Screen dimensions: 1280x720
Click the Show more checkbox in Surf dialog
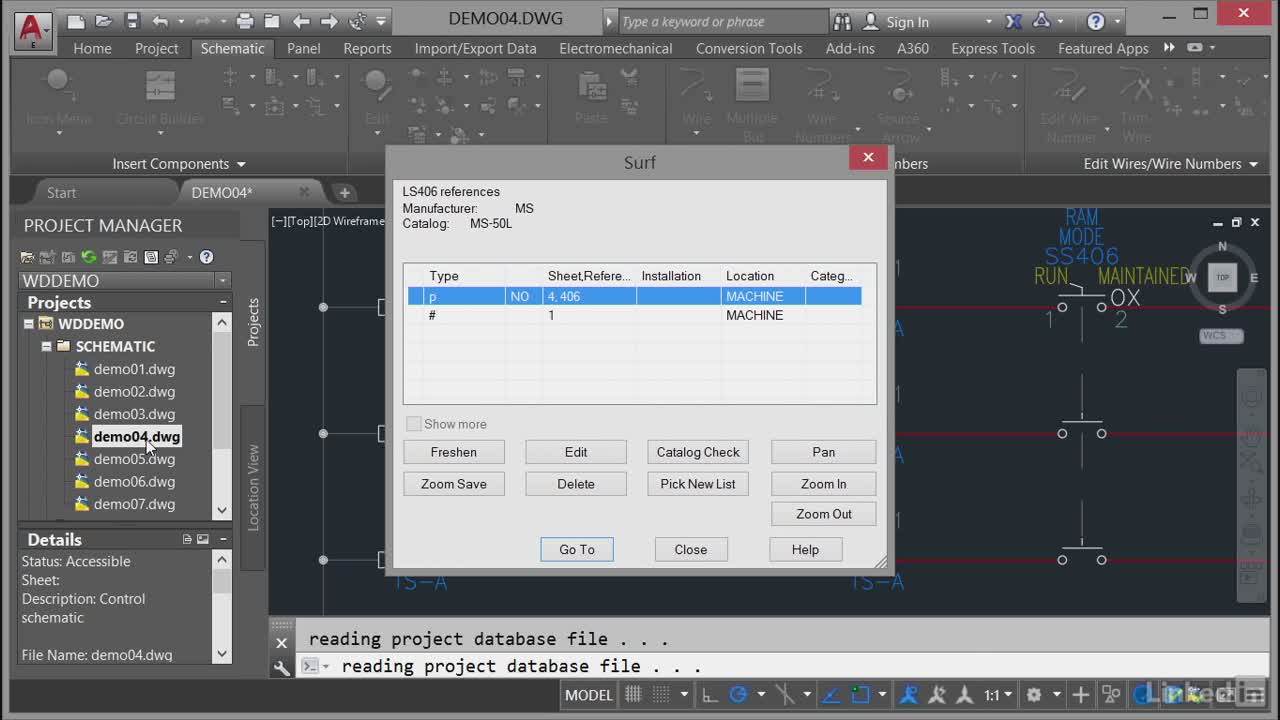pyautogui.click(x=413, y=424)
